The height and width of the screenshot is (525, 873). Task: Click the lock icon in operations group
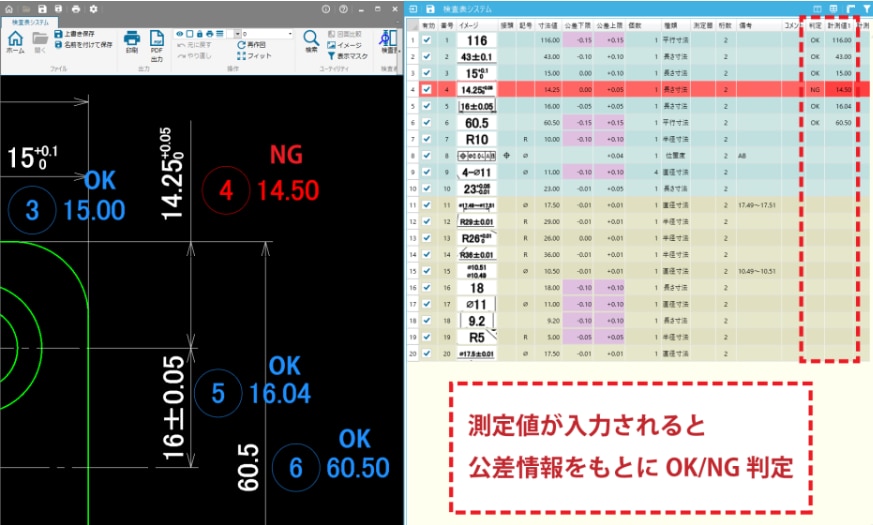pyautogui.click(x=200, y=34)
